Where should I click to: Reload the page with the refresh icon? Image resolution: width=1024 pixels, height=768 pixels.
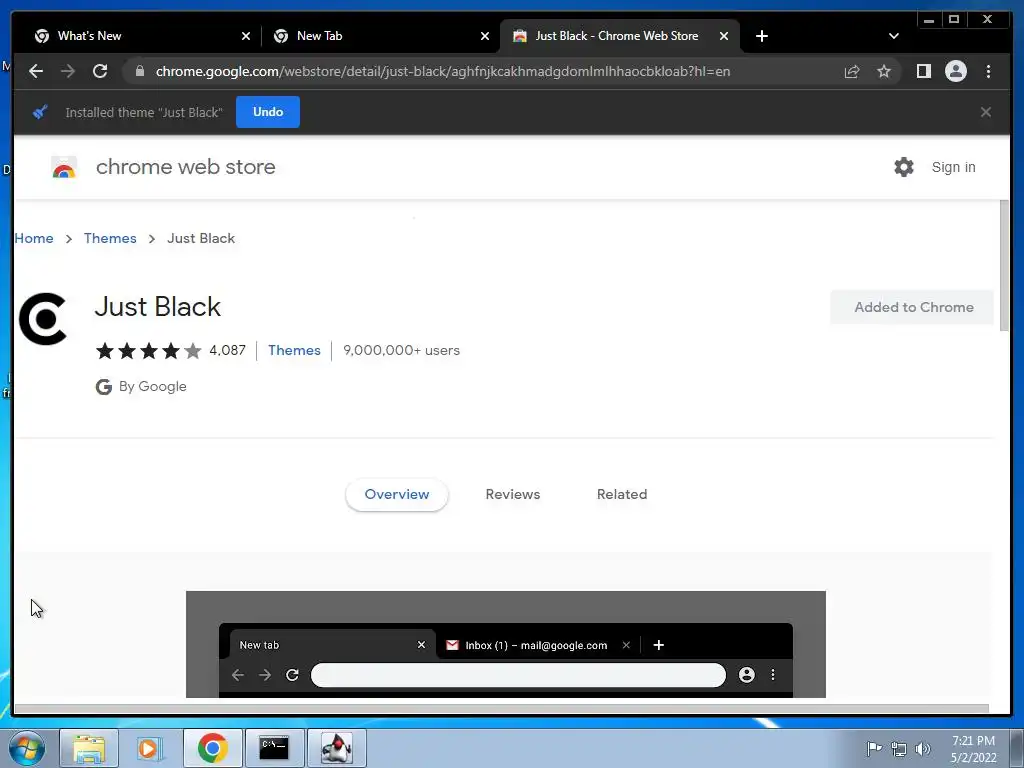100,71
